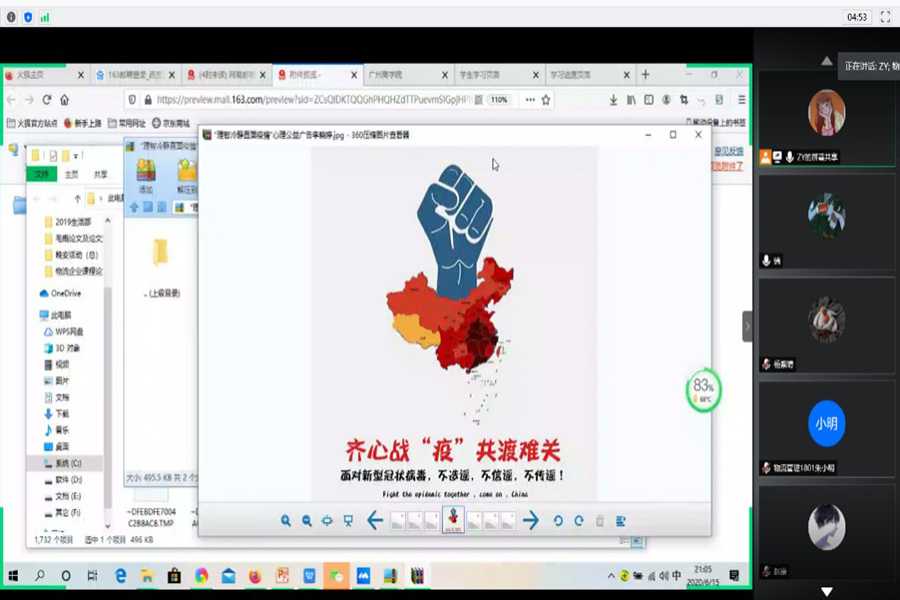
Task: Rotate the image counterclockwise
Action: [558, 521]
